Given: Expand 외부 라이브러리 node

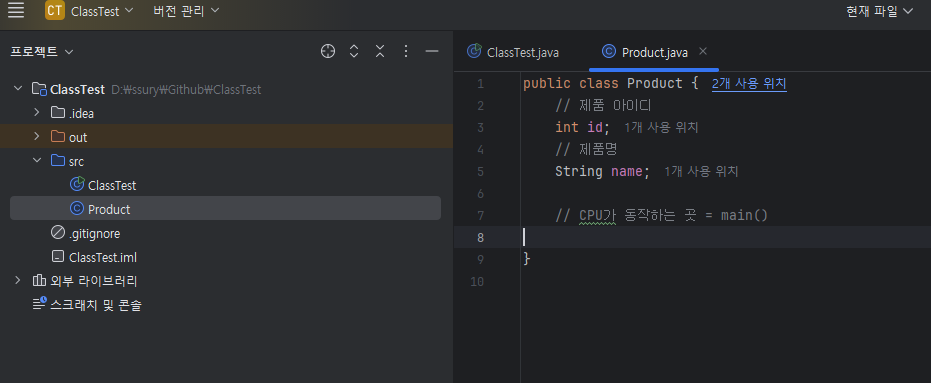Looking at the screenshot, I should [17, 280].
